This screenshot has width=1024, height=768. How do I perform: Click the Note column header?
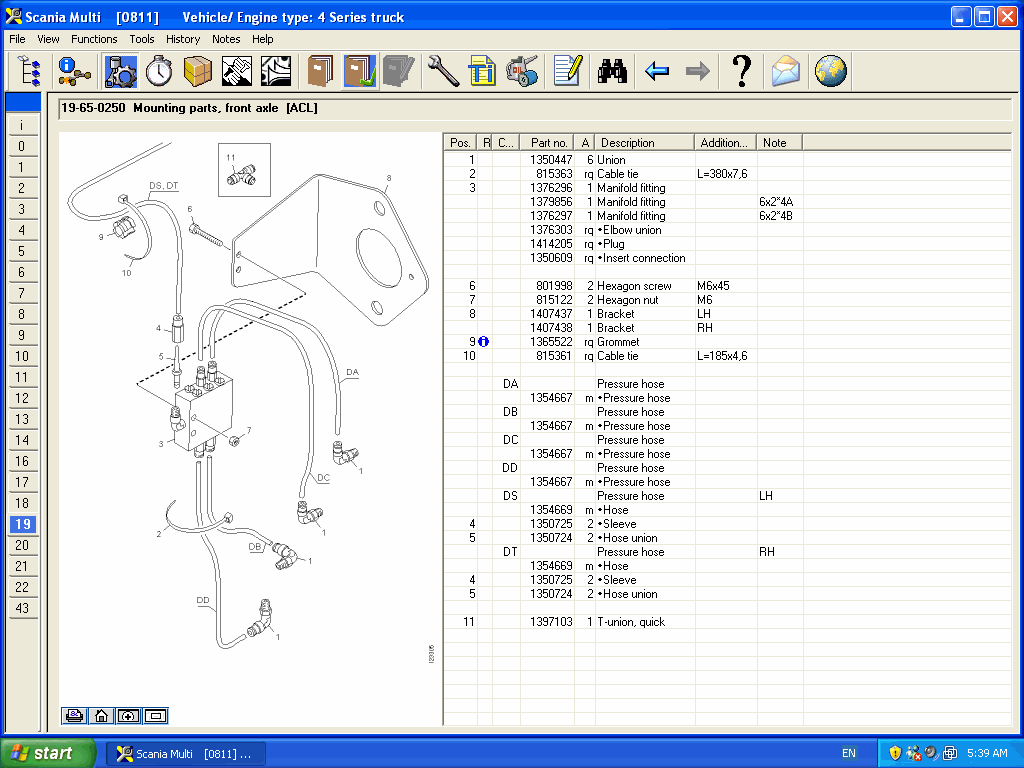coord(780,142)
